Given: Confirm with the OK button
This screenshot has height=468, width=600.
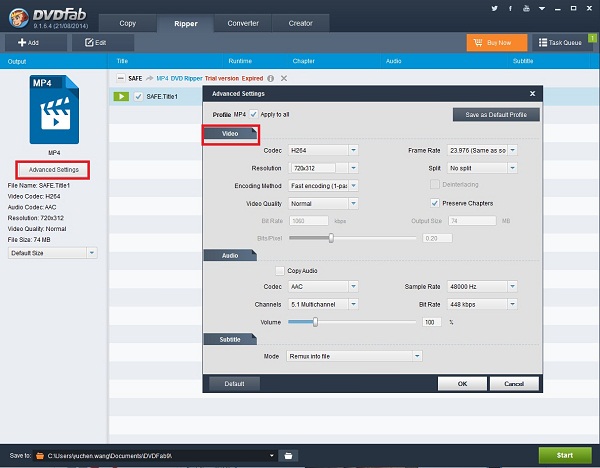Looking at the screenshot, I should [x=462, y=383].
